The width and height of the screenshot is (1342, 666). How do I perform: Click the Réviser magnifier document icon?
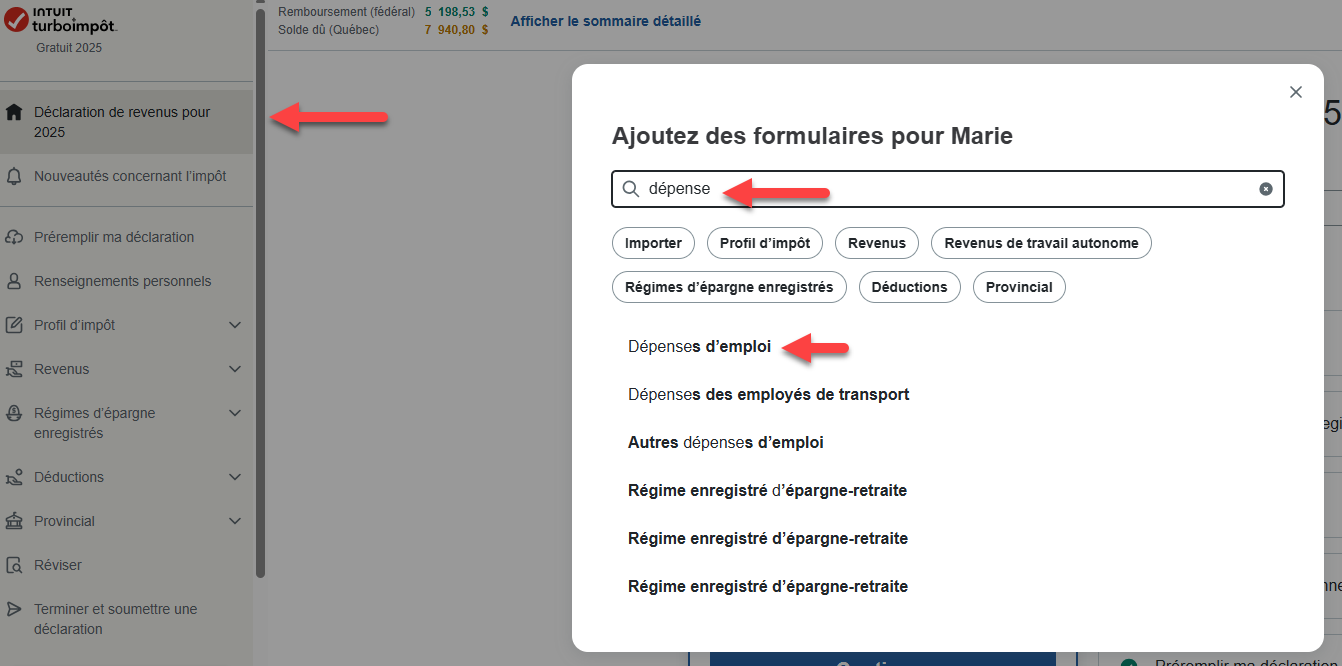pos(14,565)
